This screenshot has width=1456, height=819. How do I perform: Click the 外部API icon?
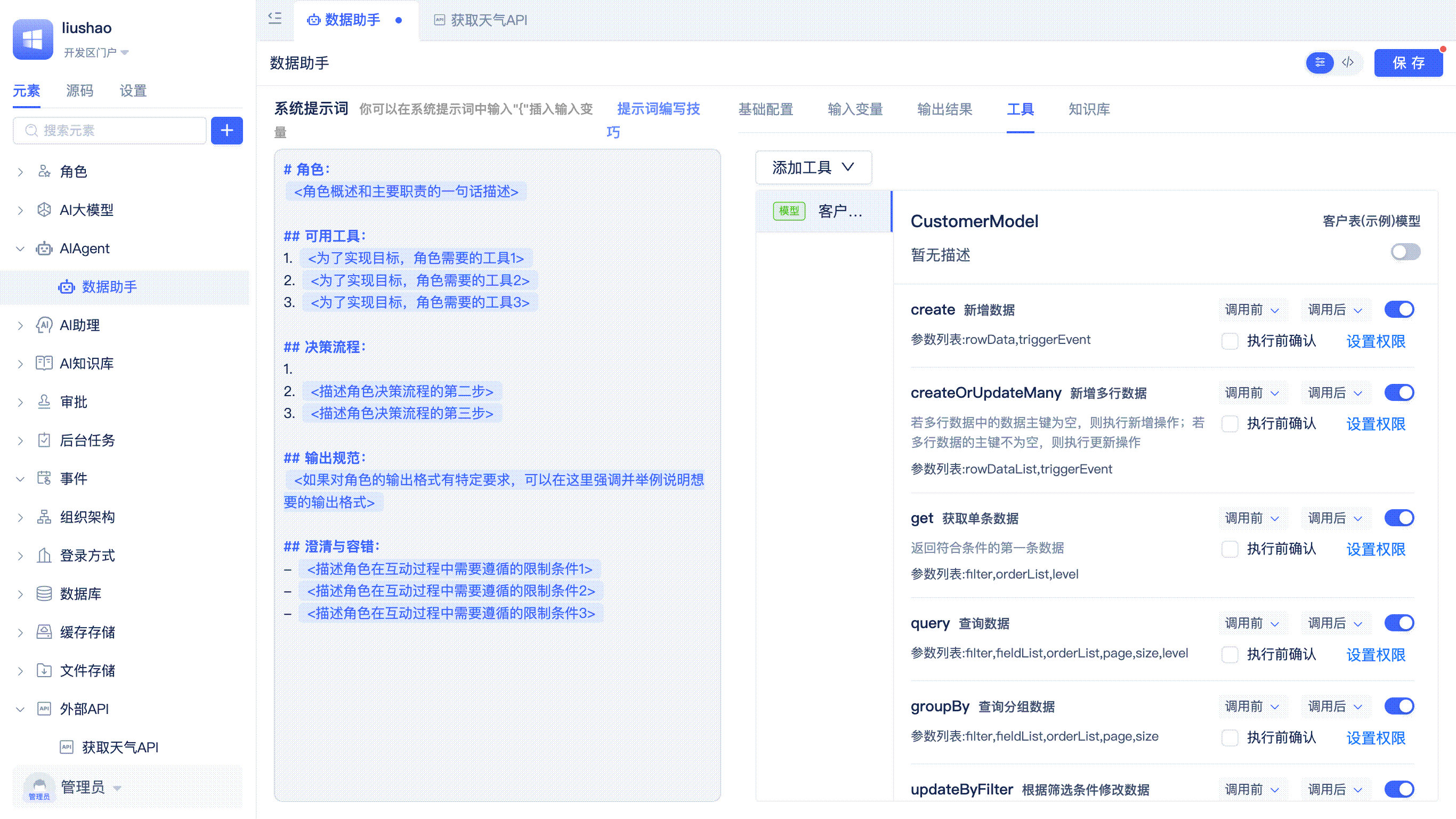[x=44, y=709]
